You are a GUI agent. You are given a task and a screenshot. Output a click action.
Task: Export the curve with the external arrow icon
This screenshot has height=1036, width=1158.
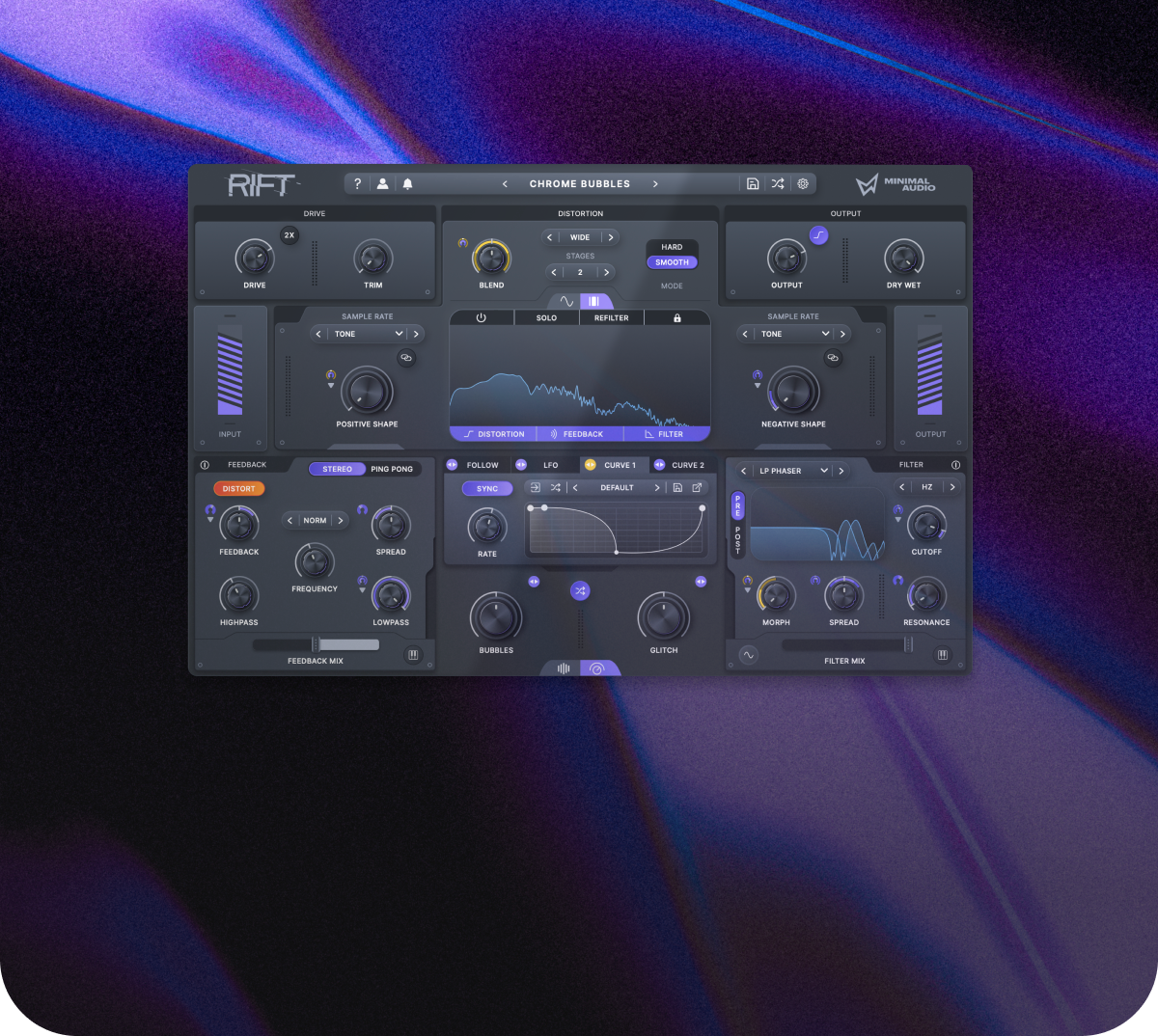[697, 487]
